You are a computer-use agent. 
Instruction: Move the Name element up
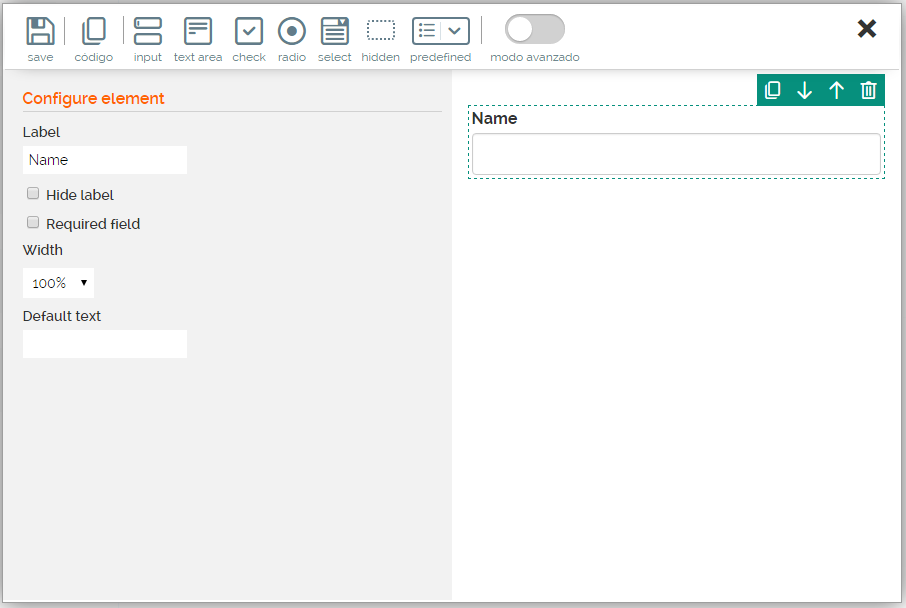coord(837,91)
